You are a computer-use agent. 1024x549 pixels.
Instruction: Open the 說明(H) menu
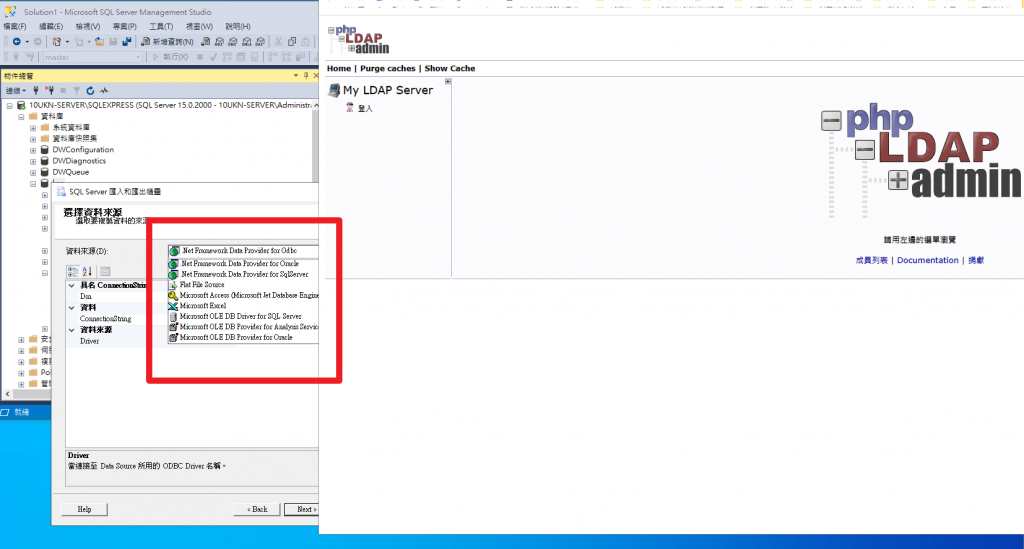click(x=238, y=27)
